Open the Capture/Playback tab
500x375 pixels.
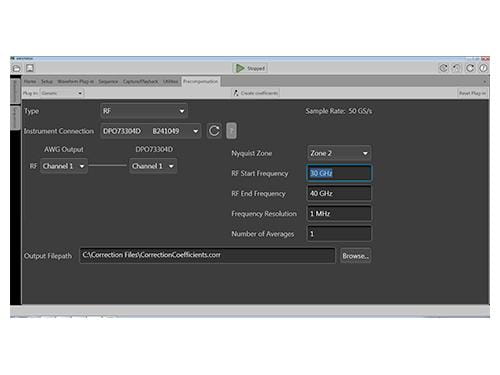pyautogui.click(x=141, y=82)
